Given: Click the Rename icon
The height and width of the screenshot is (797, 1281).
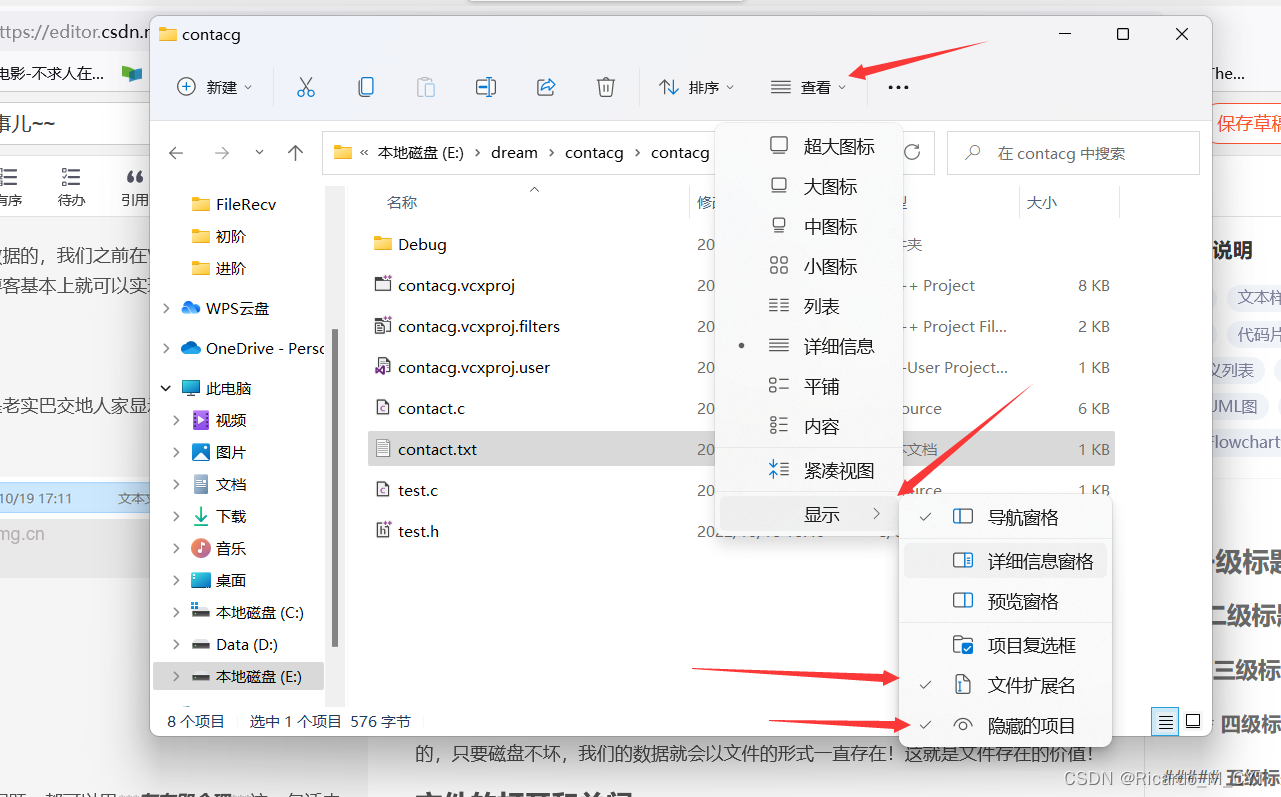Looking at the screenshot, I should click(486, 87).
